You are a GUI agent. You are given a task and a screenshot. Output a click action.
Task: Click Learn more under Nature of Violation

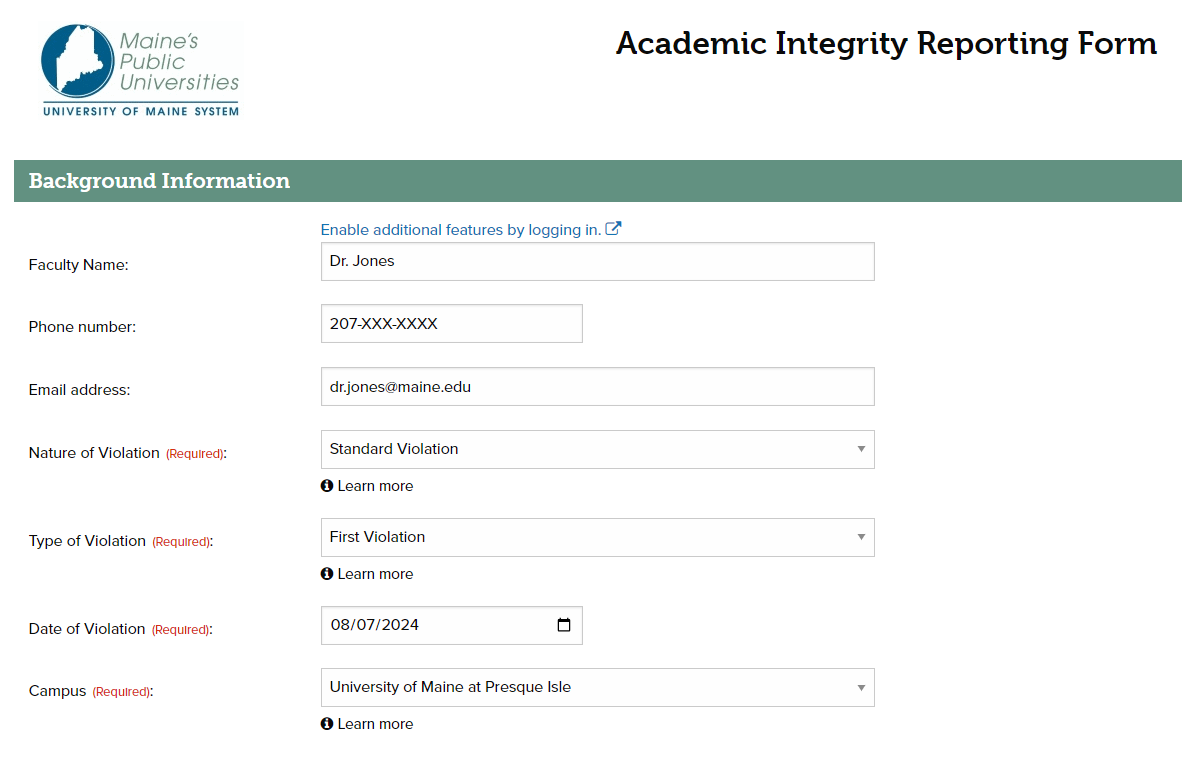[375, 486]
